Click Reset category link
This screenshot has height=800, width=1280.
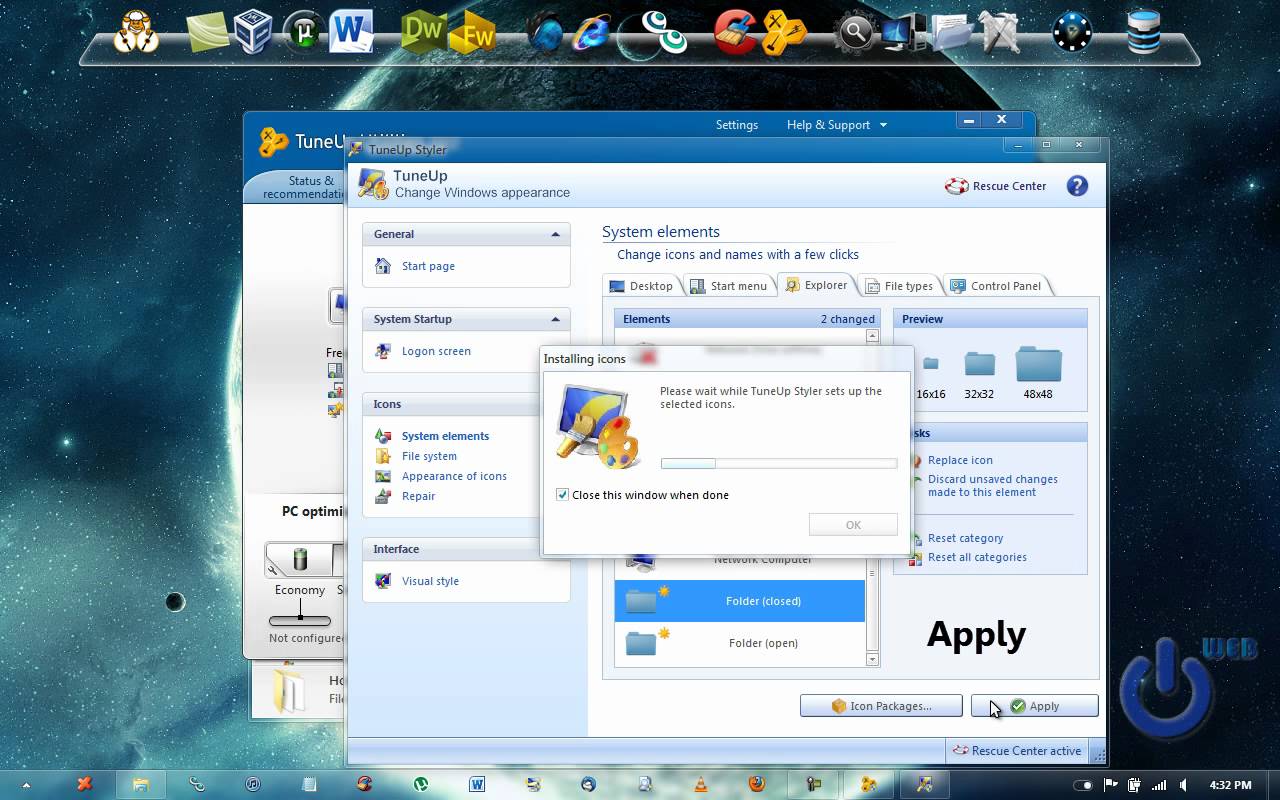point(965,538)
